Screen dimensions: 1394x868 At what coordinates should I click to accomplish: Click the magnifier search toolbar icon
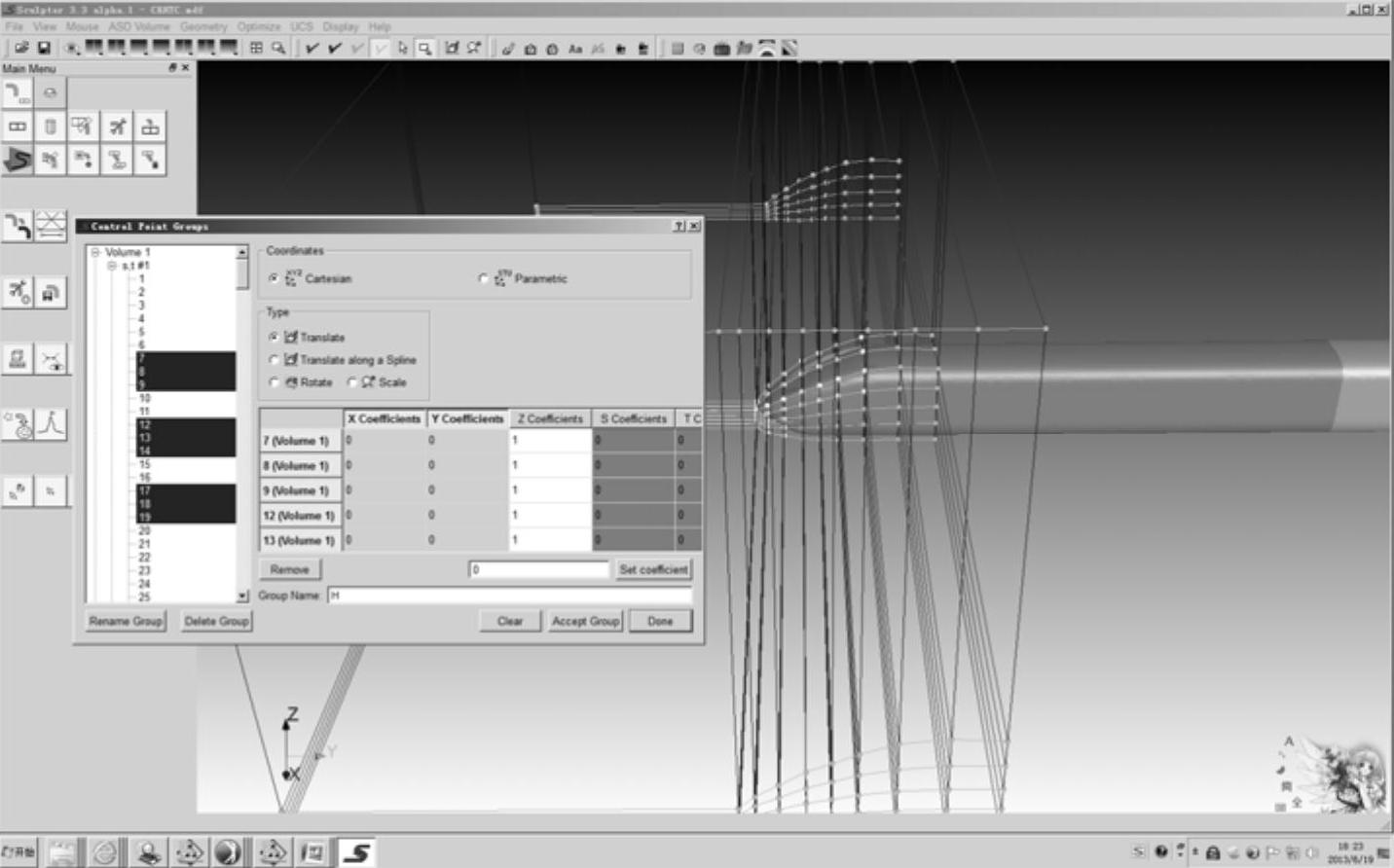(278, 48)
